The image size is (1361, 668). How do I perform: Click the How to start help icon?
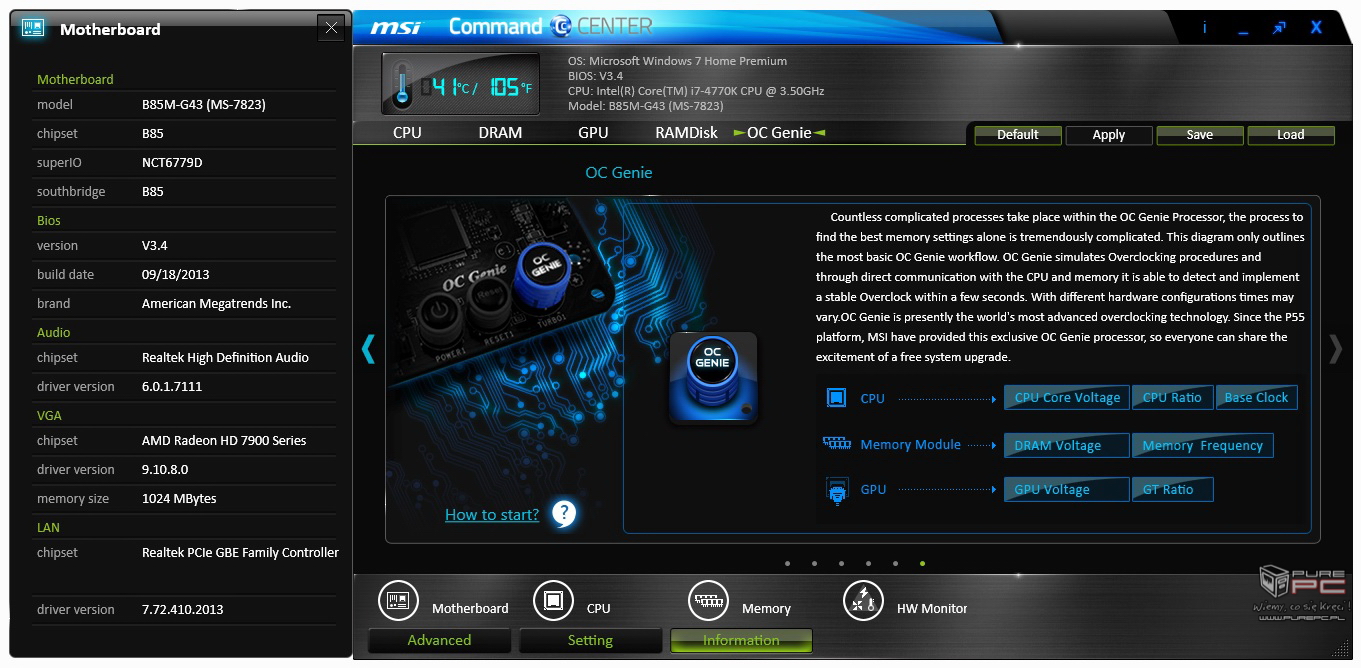[564, 515]
